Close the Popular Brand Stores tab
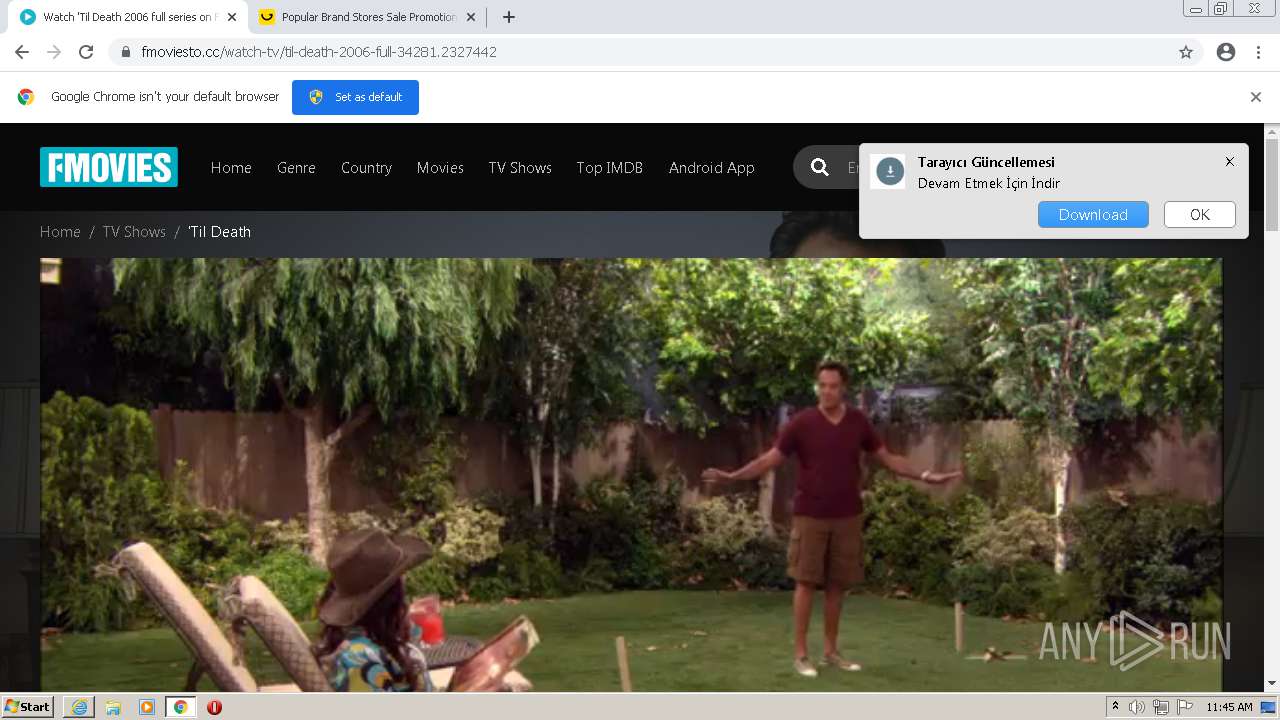The image size is (1280, 720). coord(471,17)
